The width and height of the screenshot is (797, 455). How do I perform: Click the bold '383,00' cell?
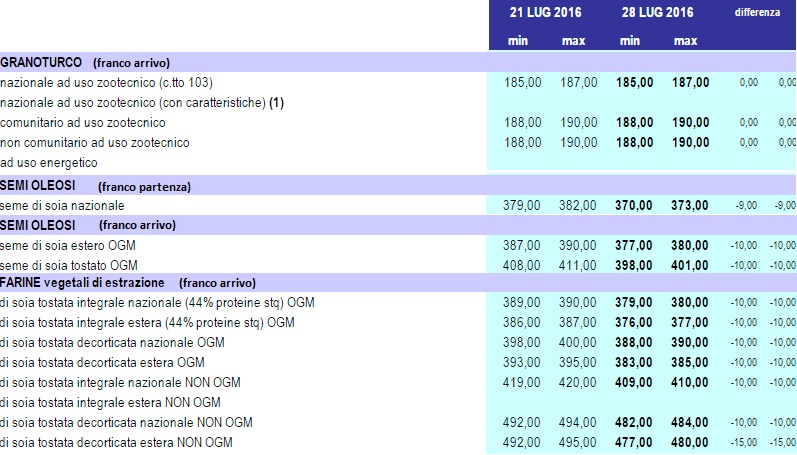(633, 362)
